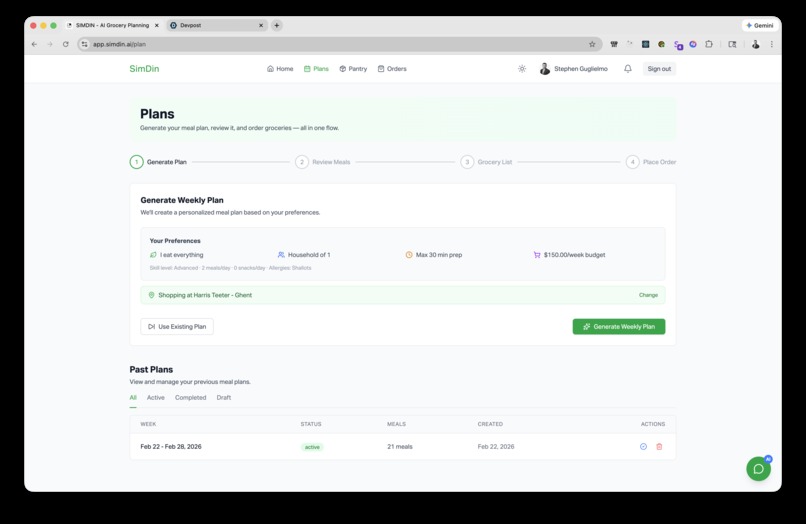Open site information icon in address bar
806x524 pixels.
(x=85, y=44)
